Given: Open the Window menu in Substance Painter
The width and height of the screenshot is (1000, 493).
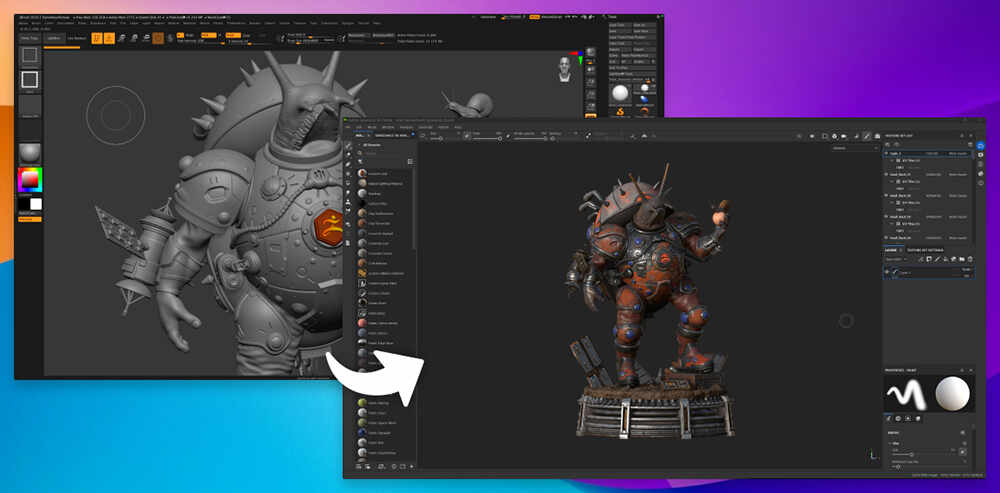Looking at the screenshot, I should tap(388, 127).
